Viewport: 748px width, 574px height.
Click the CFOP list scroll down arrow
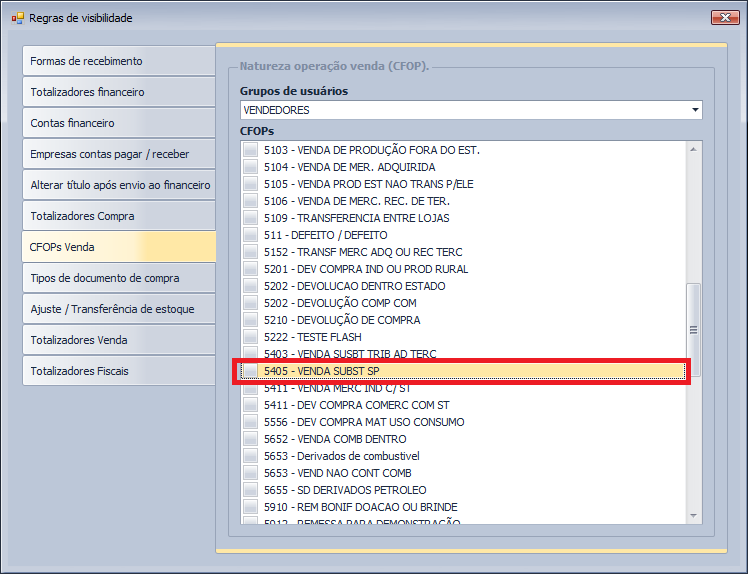(694, 516)
